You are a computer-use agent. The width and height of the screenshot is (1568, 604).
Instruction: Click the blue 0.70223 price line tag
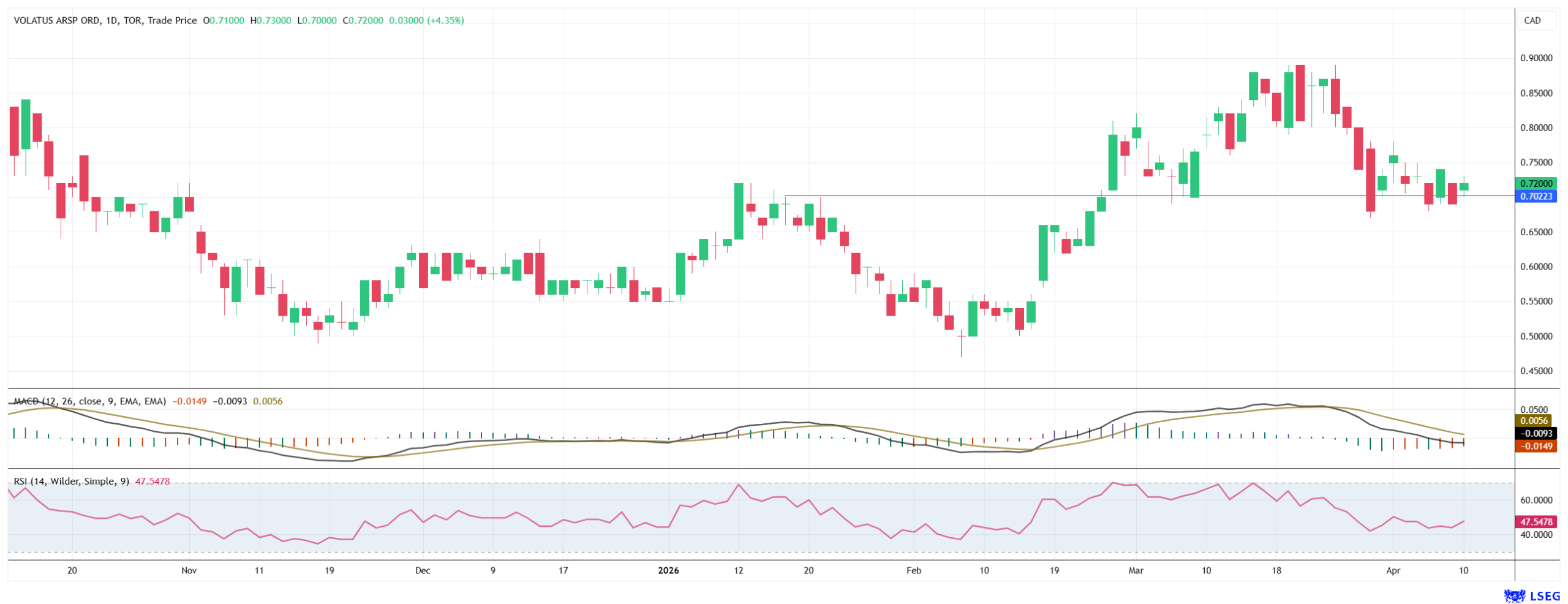click(x=1536, y=196)
